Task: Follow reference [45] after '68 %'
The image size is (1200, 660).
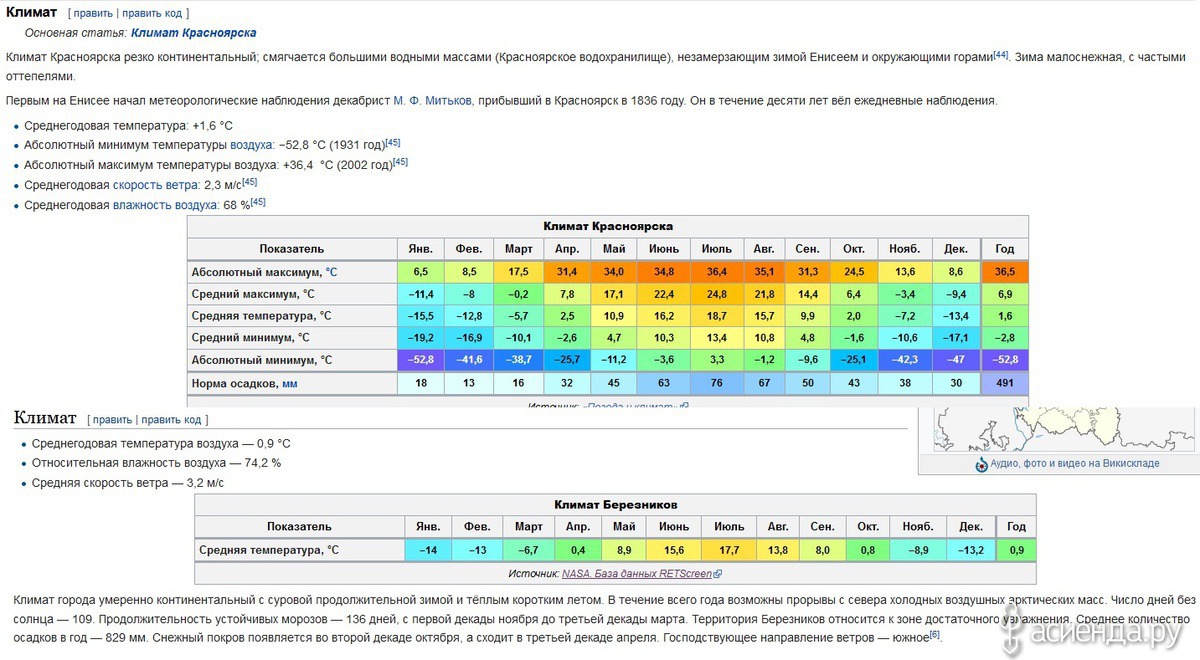Action: point(258,202)
